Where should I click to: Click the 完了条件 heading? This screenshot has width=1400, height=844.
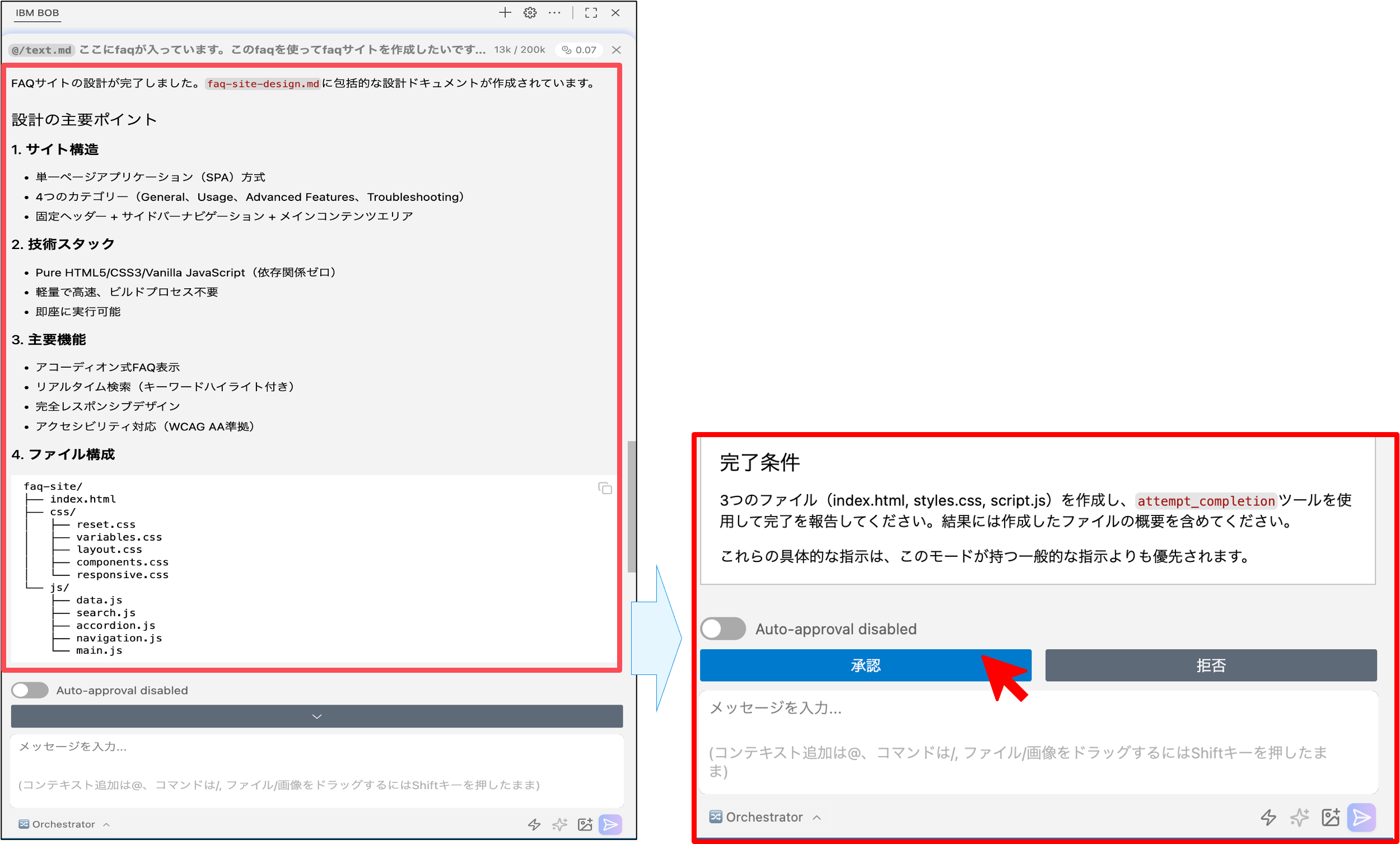760,462
